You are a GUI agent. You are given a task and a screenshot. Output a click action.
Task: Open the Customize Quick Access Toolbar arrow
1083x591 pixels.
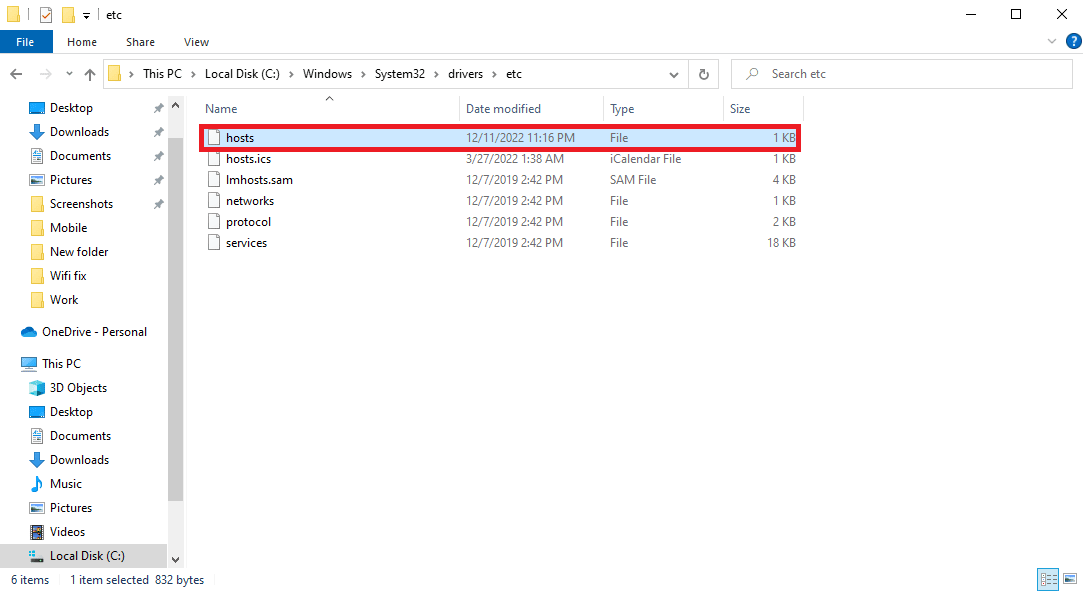click(86, 15)
